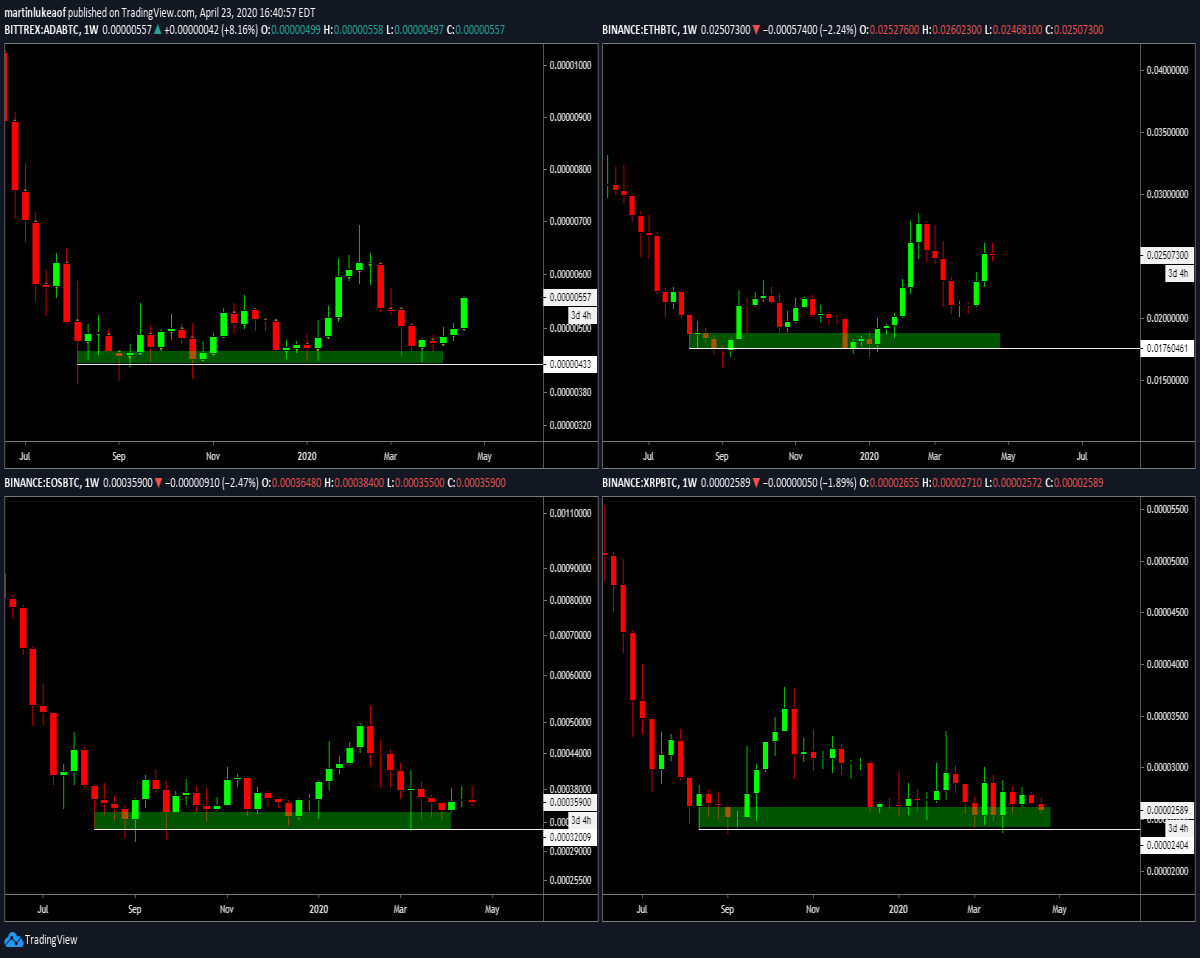Click the red down arrow in ETHBTC header
Screen dimensions: 1200x958
point(754,31)
